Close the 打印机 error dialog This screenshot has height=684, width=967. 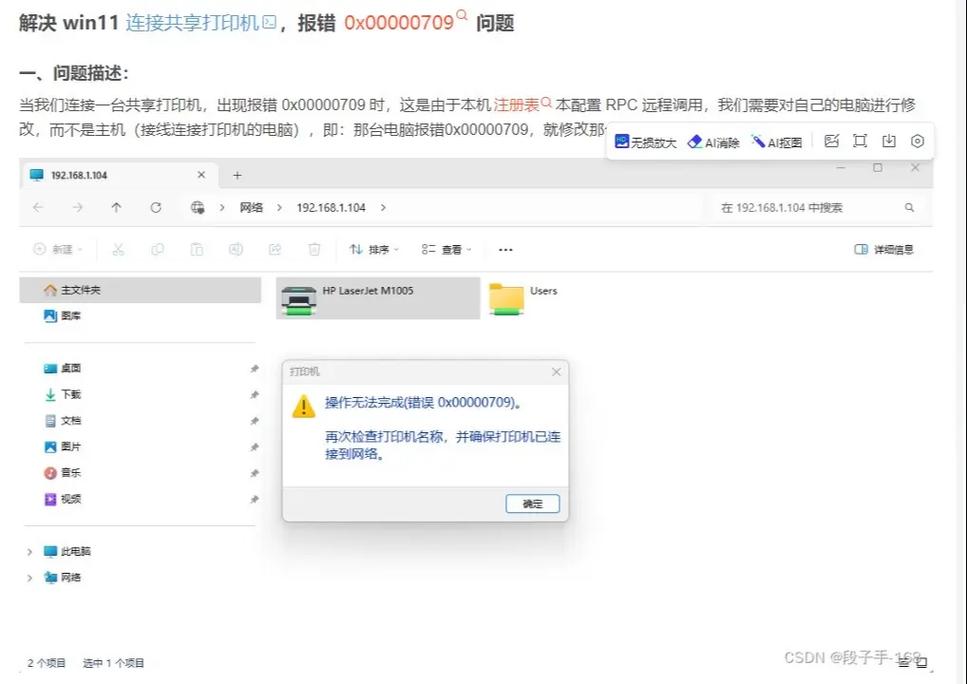(556, 372)
